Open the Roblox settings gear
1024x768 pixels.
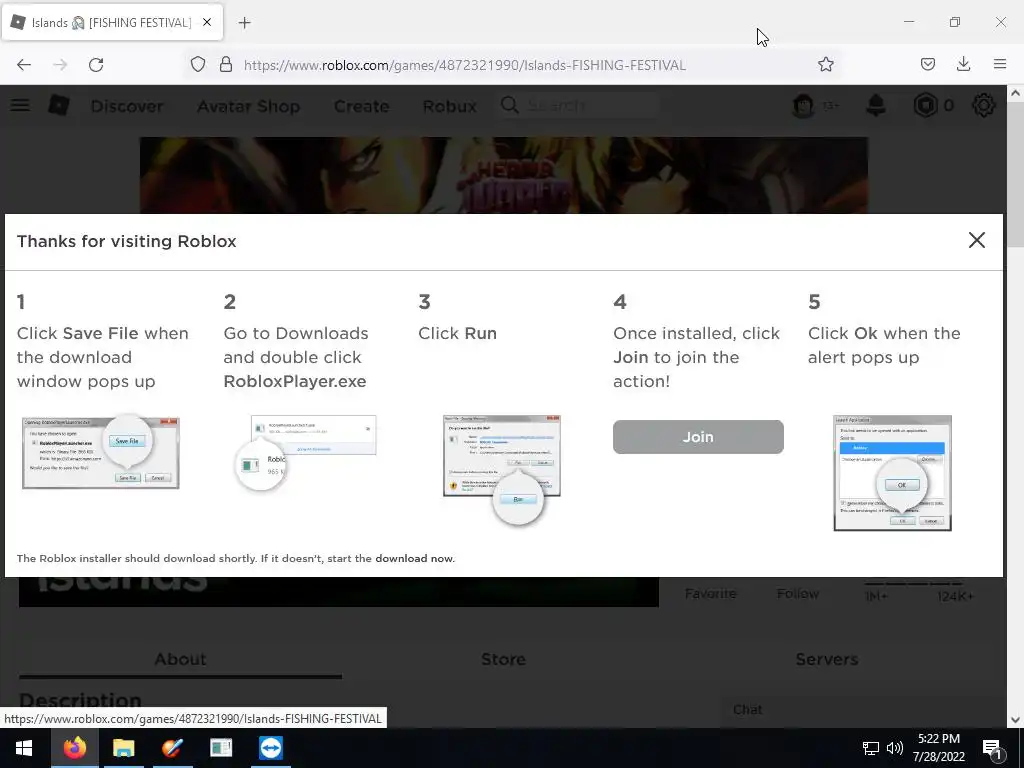tap(984, 105)
